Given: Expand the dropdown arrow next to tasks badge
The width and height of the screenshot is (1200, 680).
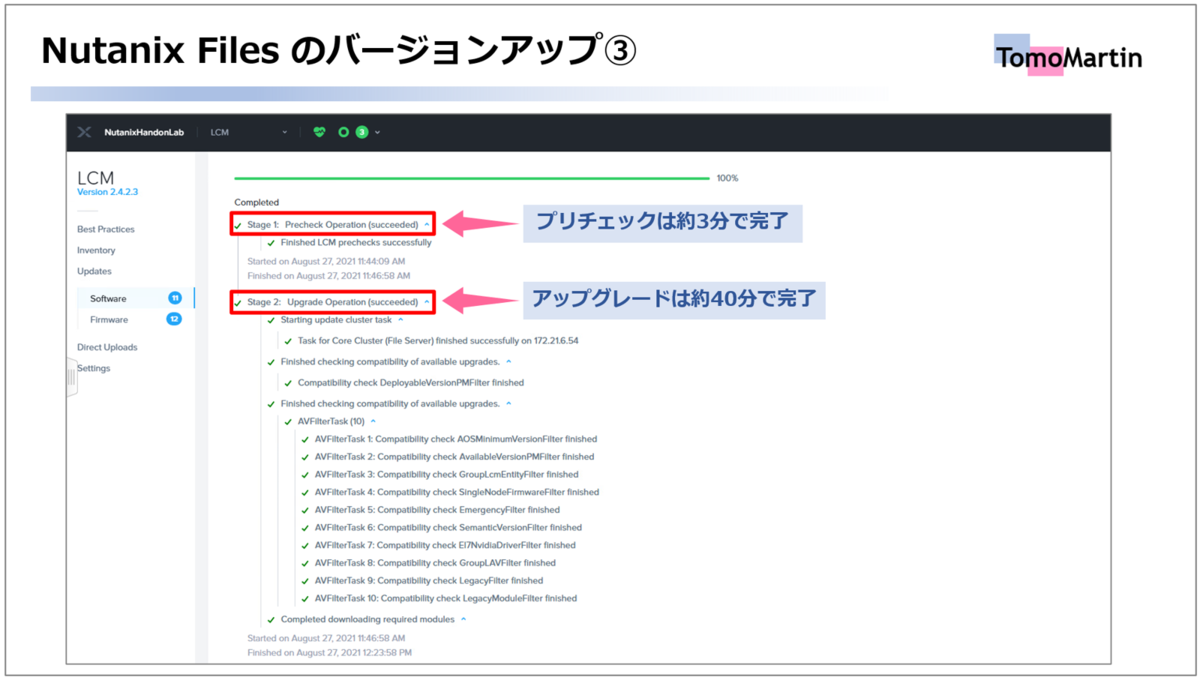Looking at the screenshot, I should pyautogui.click(x=378, y=132).
